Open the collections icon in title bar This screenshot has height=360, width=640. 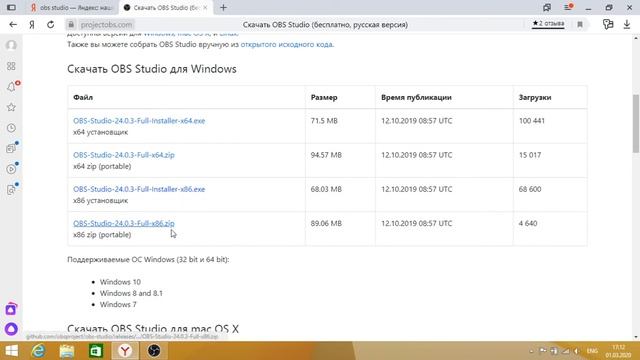[x=547, y=7]
